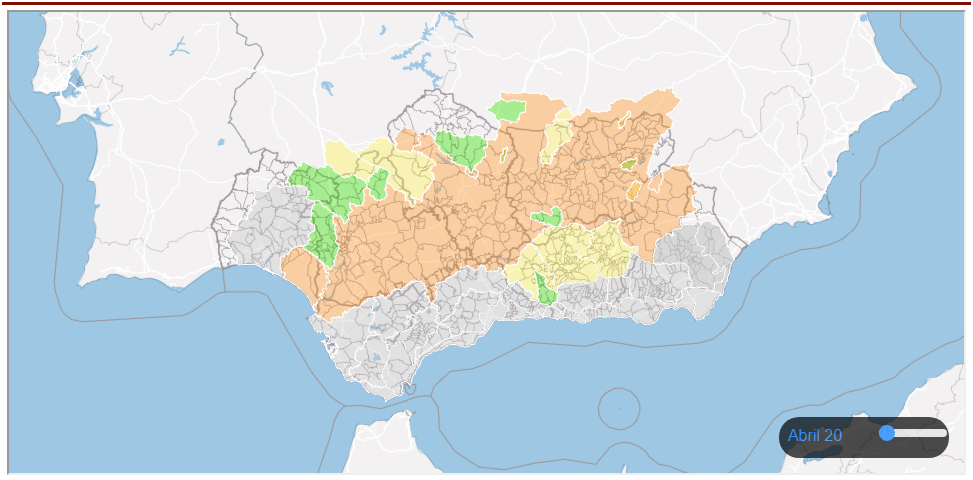Image resolution: width=973 pixels, height=480 pixels.
Task: Select the small olive-green municipality in the northeast orange area
Action: click(x=629, y=164)
